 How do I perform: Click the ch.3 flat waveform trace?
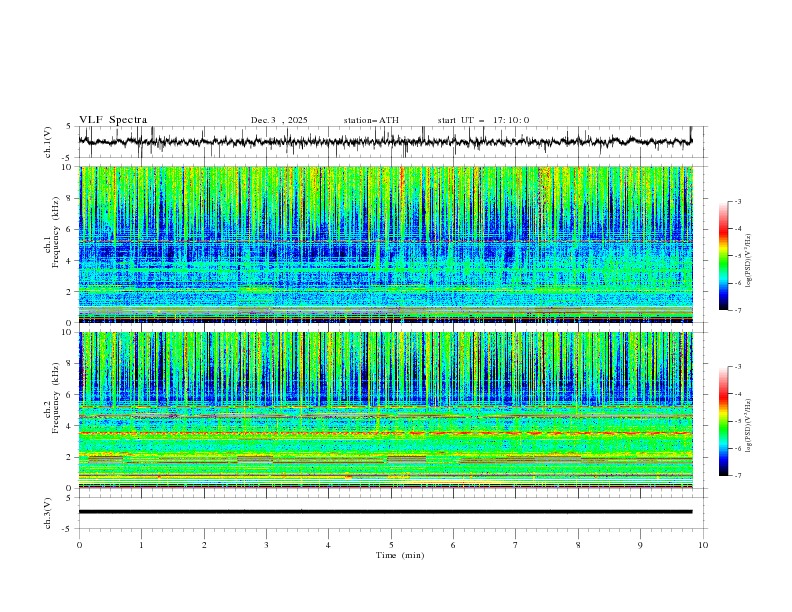click(x=385, y=512)
